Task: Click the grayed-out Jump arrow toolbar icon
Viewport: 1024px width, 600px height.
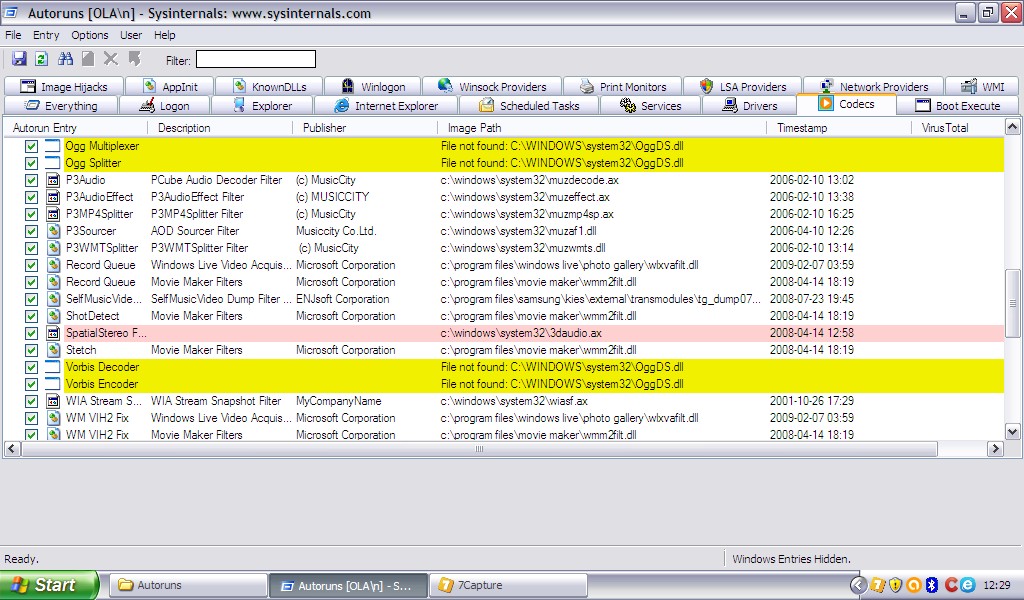Action: [x=134, y=59]
